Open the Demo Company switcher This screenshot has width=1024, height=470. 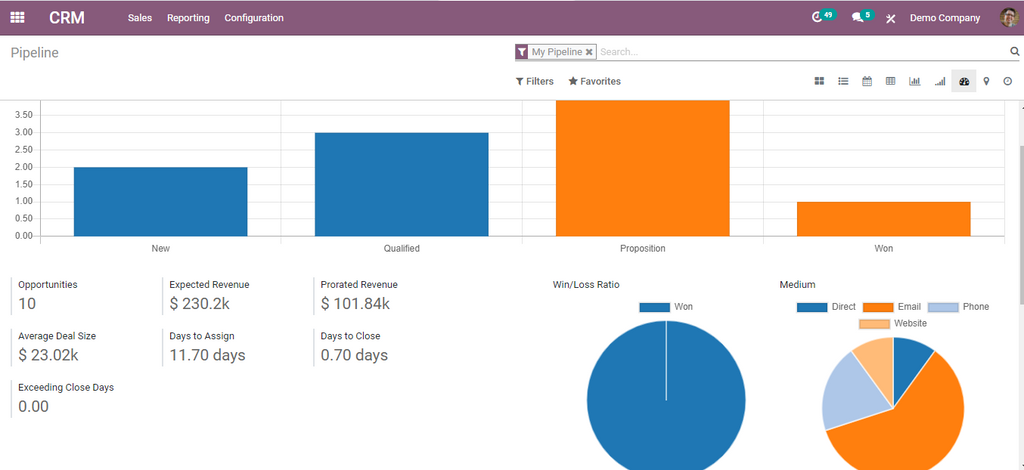pyautogui.click(x=944, y=18)
